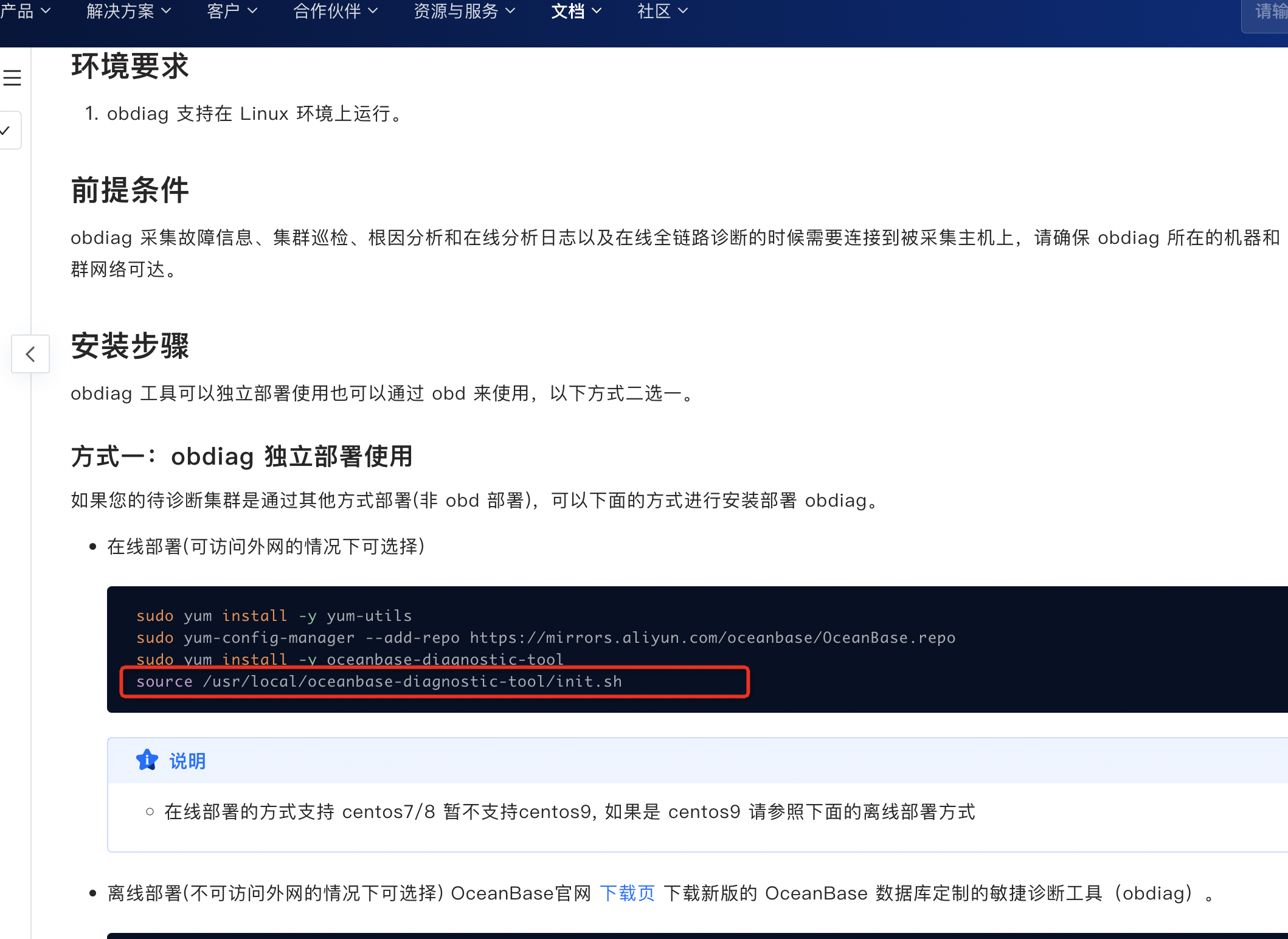Open the 下载页 download page link
Image resolution: width=1288 pixels, height=939 pixels.
[627, 893]
